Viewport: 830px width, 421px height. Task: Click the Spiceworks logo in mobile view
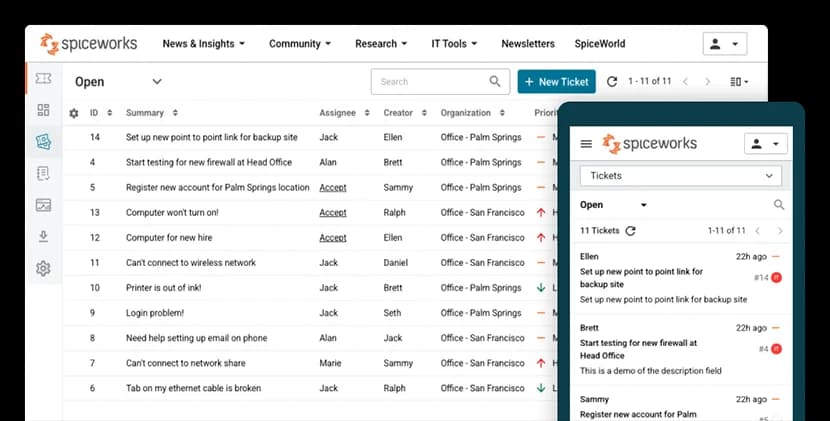[649, 144]
